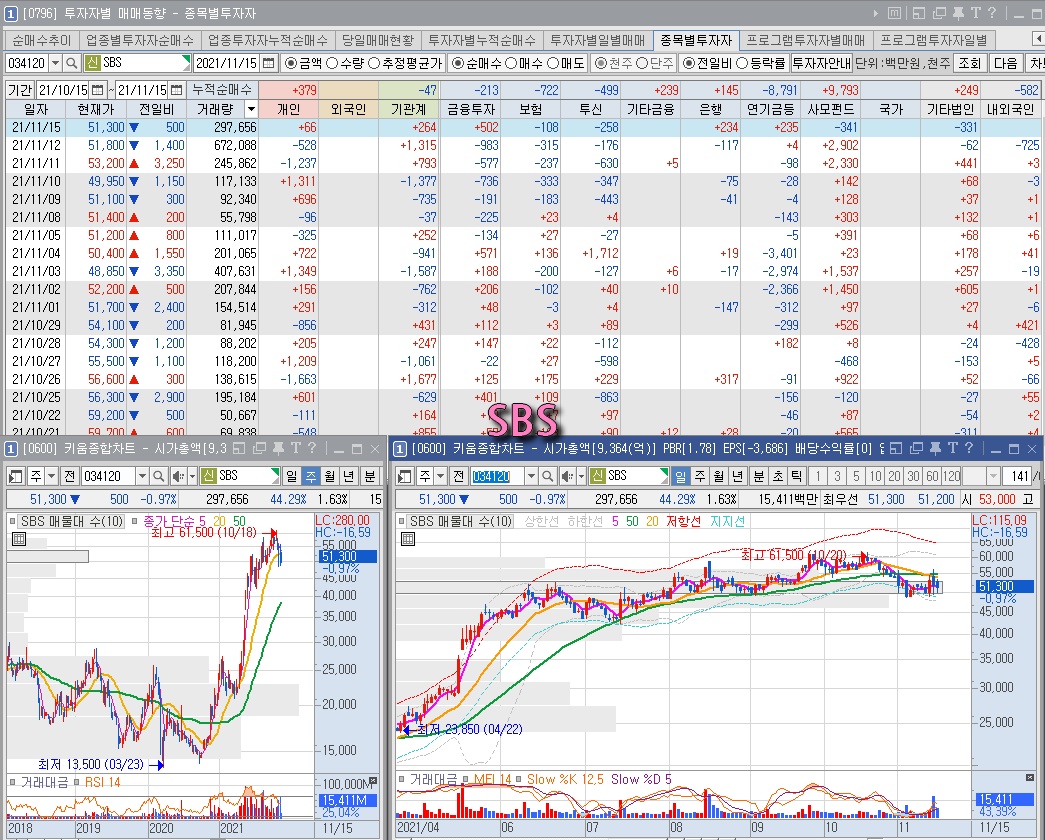Click the 신 badge beside SBS in investor window
The width and height of the screenshot is (1045, 840).
pyautogui.click(x=93, y=63)
